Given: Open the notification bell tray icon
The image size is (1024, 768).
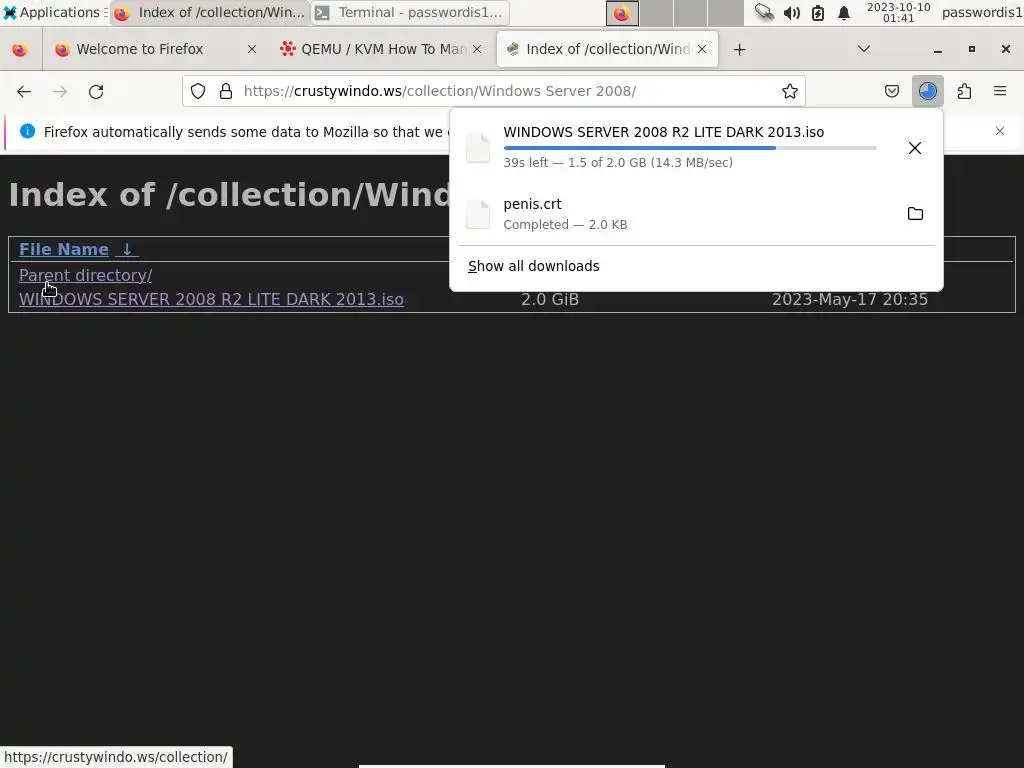Looking at the screenshot, I should (844, 12).
